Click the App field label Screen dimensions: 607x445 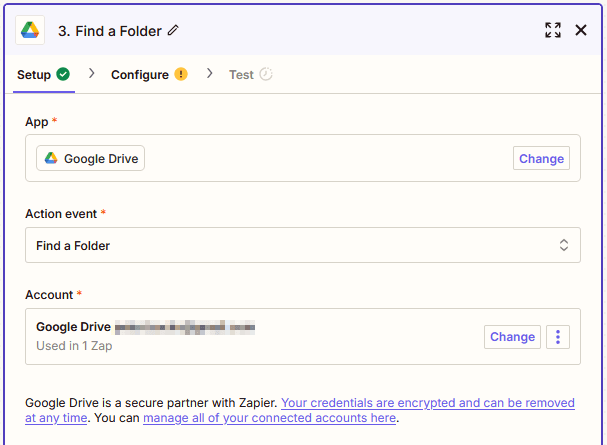37,122
